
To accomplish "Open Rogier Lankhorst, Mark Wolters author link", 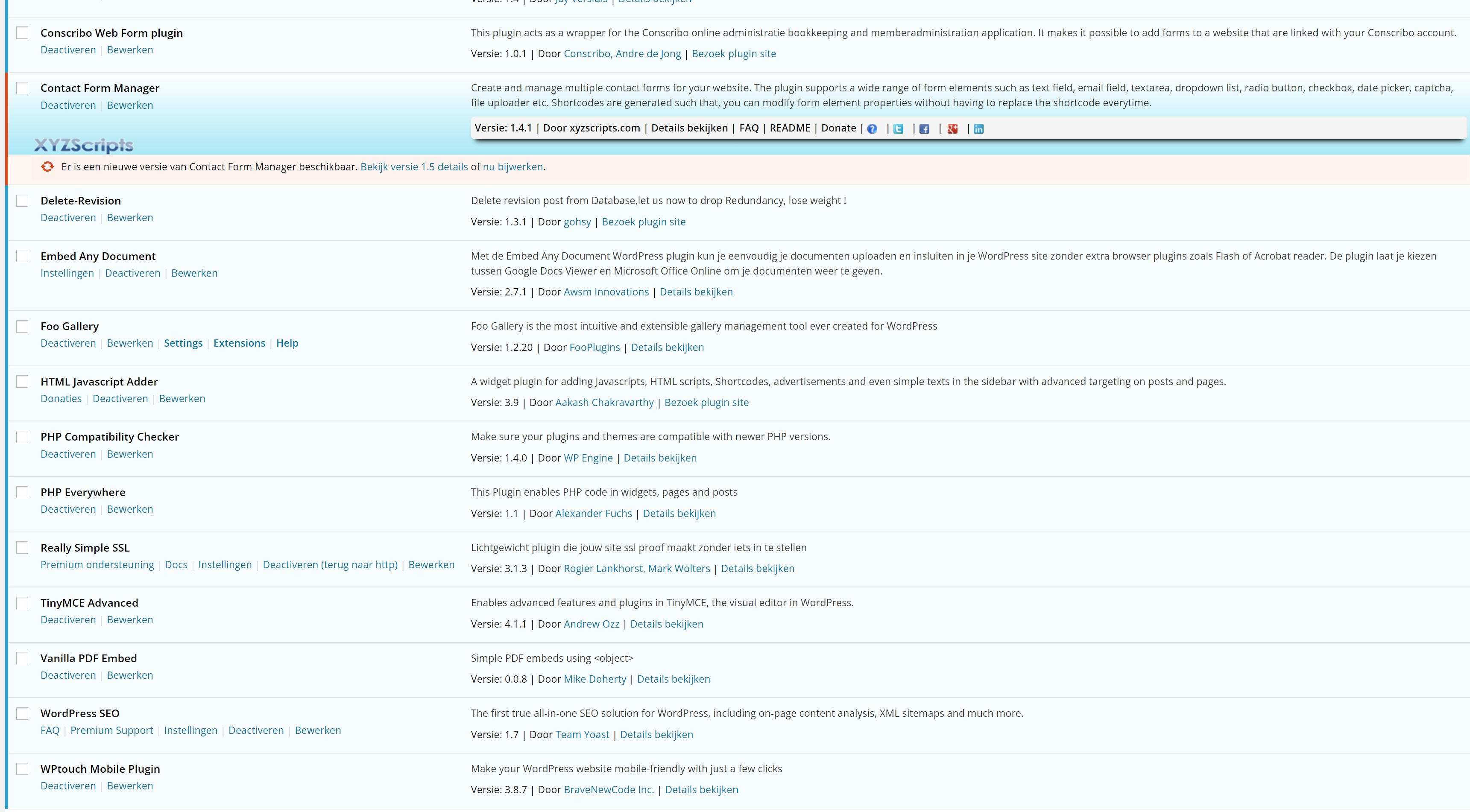I will pyautogui.click(x=637, y=569).
